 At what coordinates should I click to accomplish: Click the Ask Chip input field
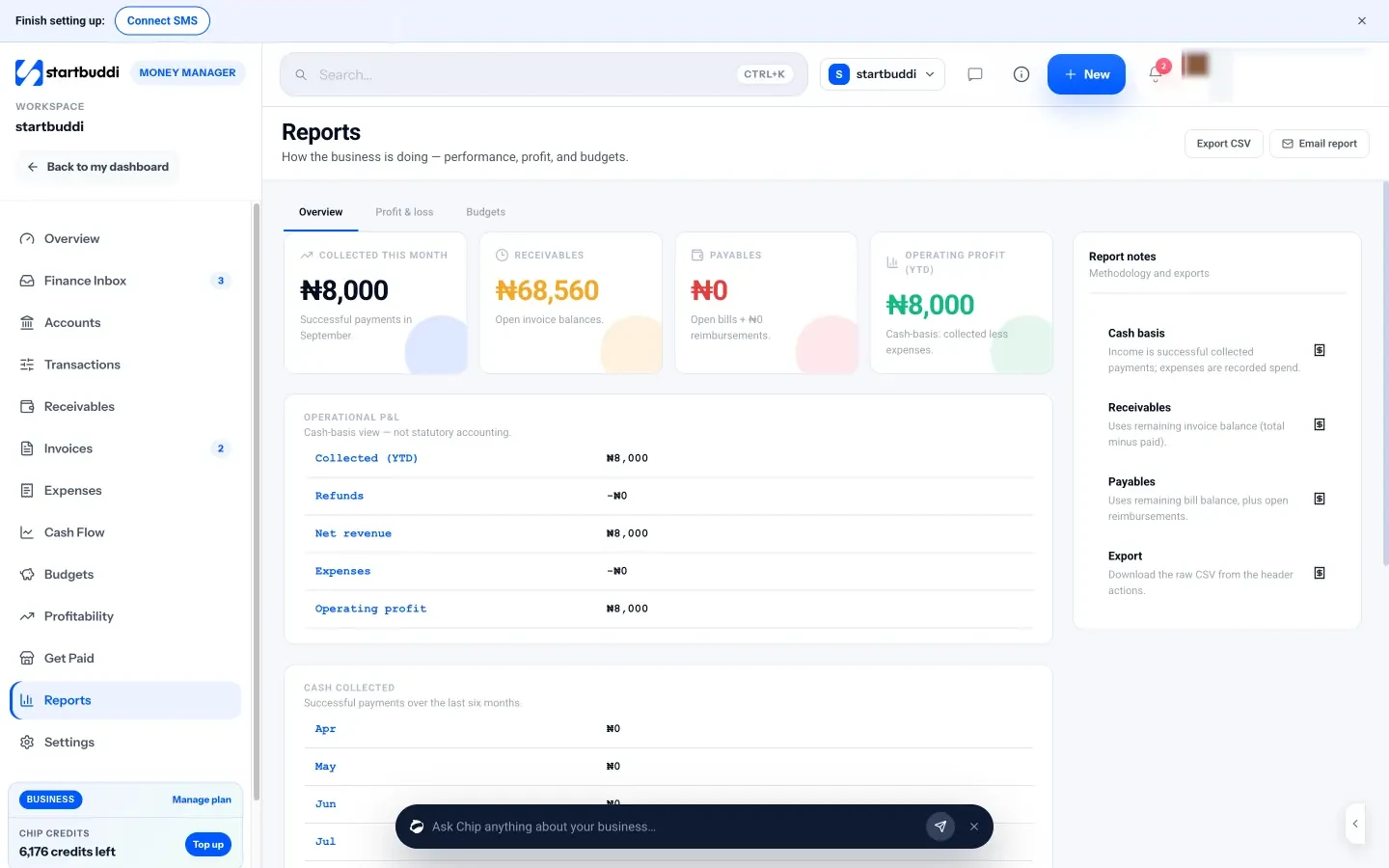tap(673, 827)
